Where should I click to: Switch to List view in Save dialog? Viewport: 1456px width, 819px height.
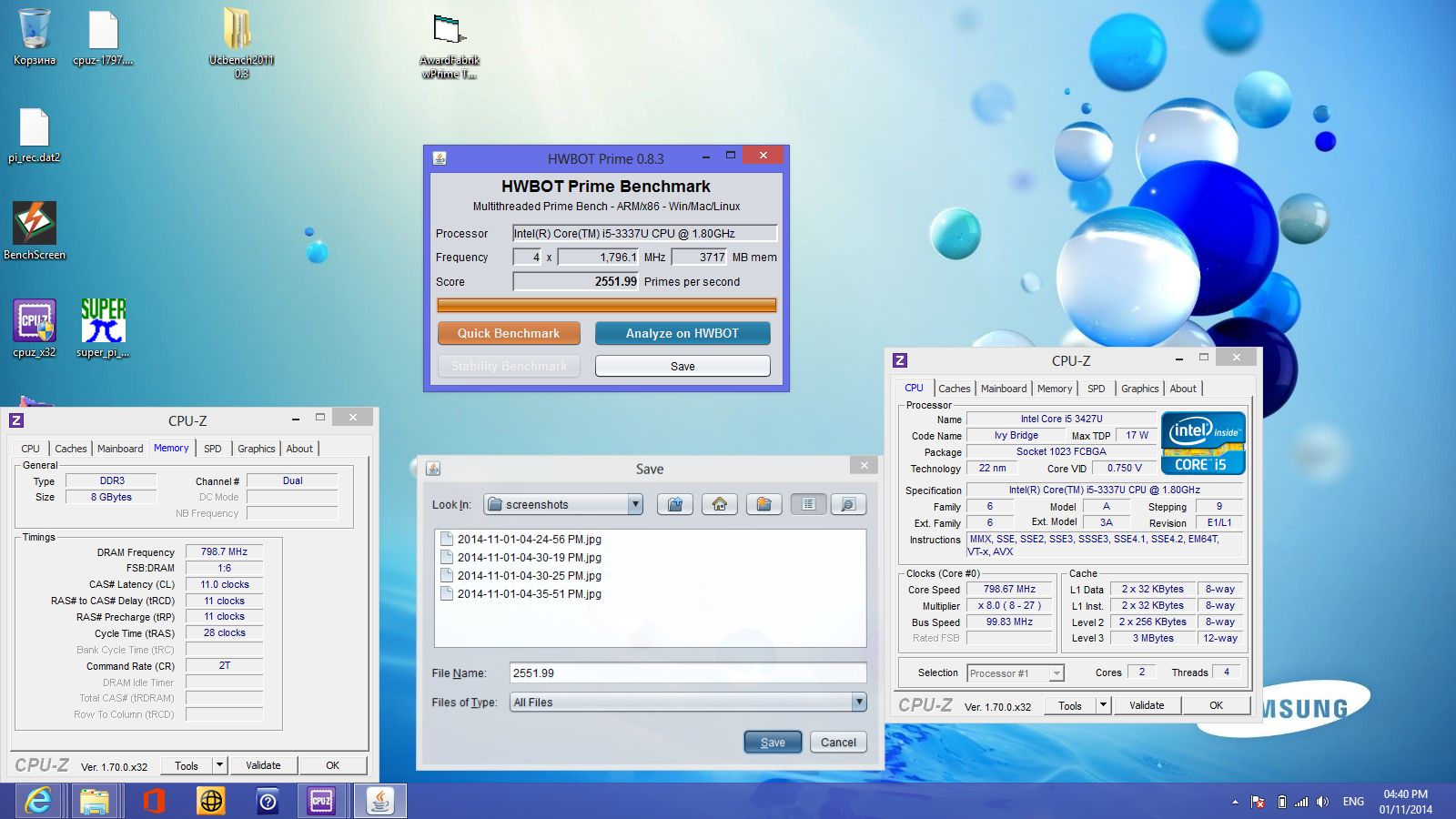pos(809,504)
